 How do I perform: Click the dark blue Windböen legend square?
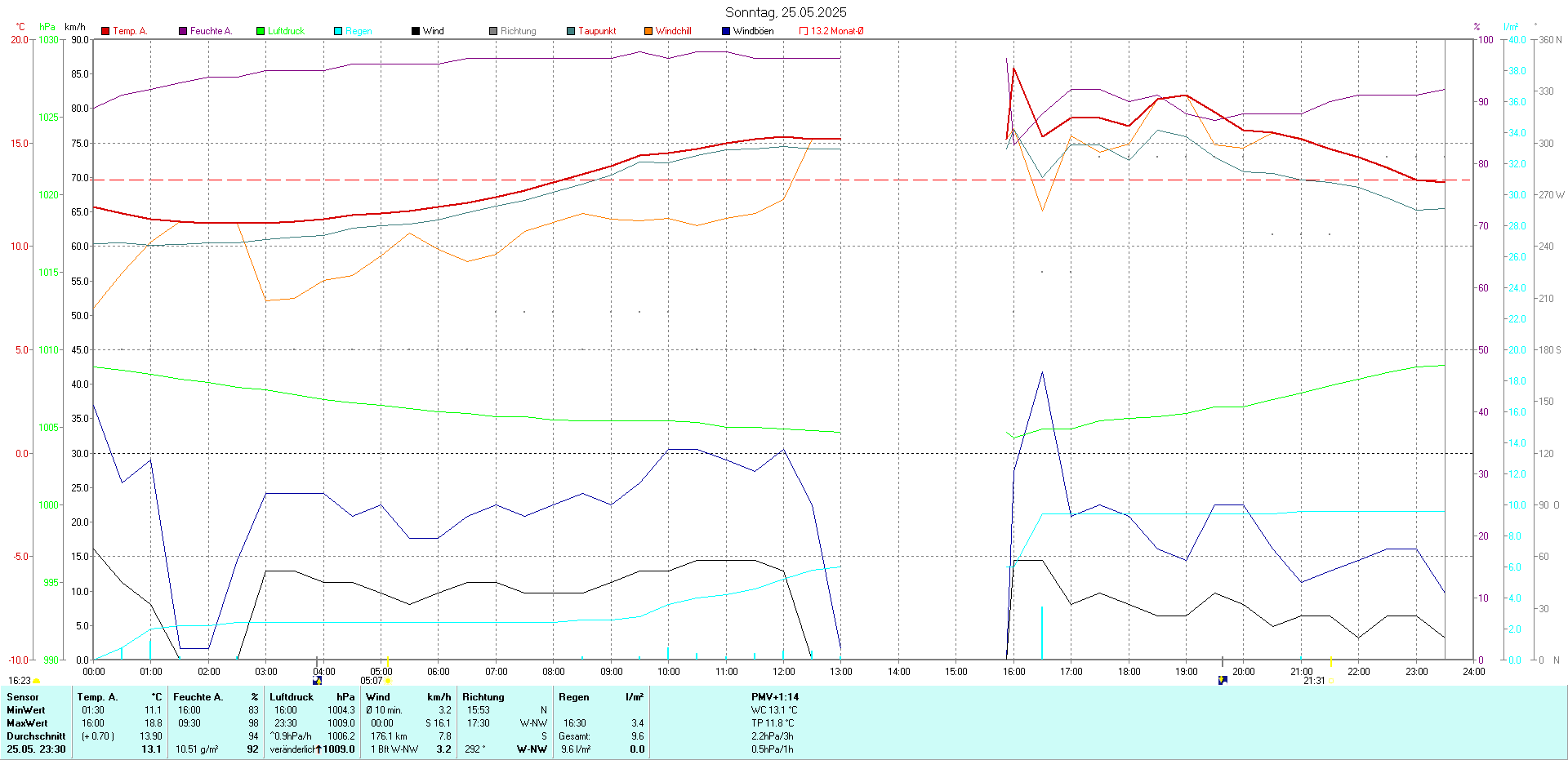tap(726, 31)
